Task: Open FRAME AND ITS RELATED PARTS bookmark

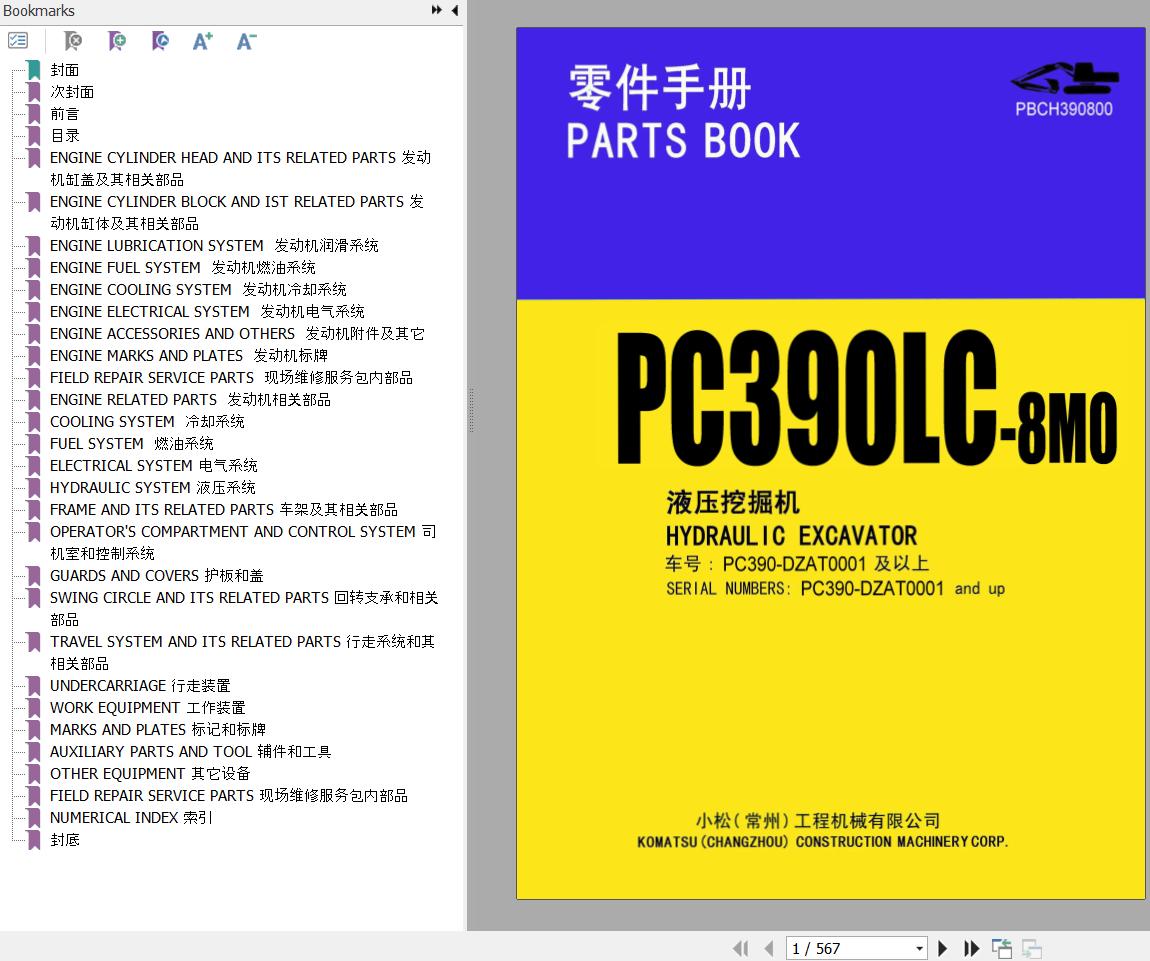Action: (x=224, y=510)
